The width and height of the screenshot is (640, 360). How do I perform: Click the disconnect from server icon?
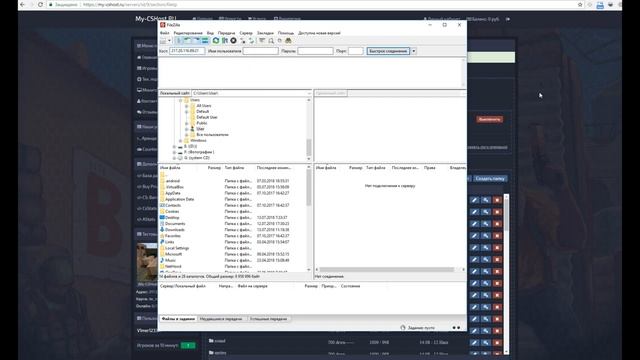243,41
